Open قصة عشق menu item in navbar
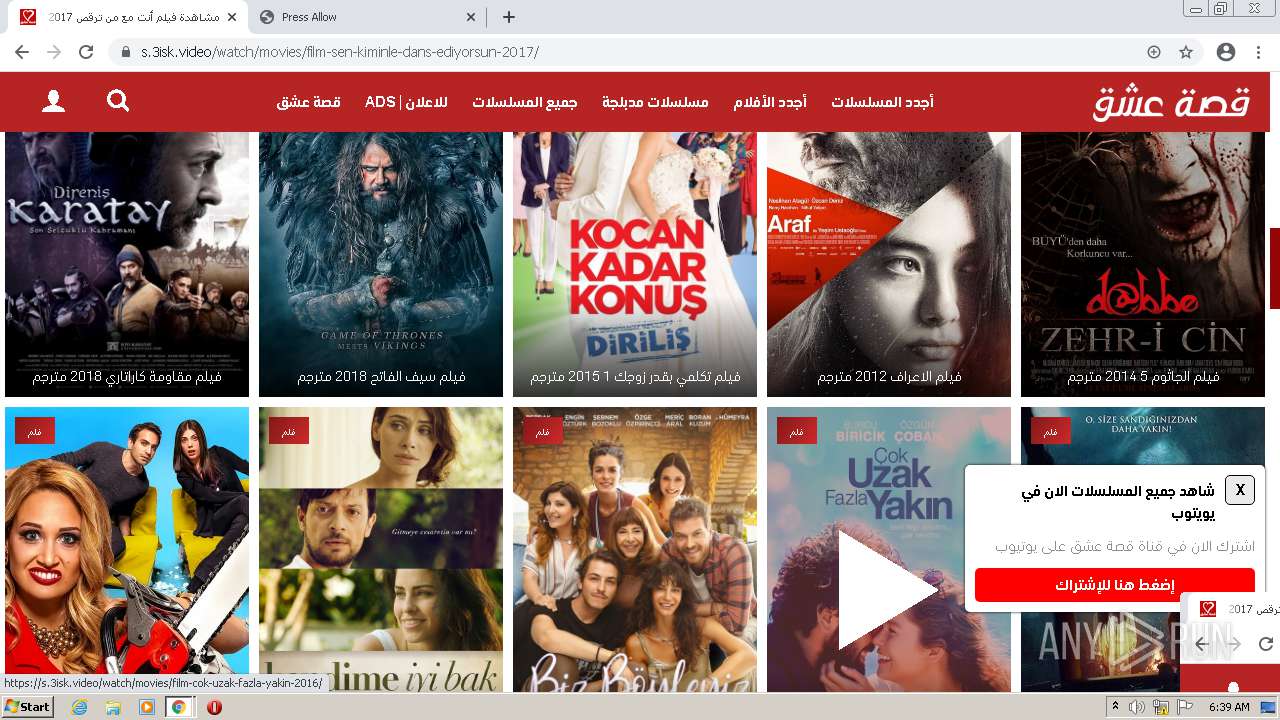This screenshot has height=720, width=1280. [309, 102]
